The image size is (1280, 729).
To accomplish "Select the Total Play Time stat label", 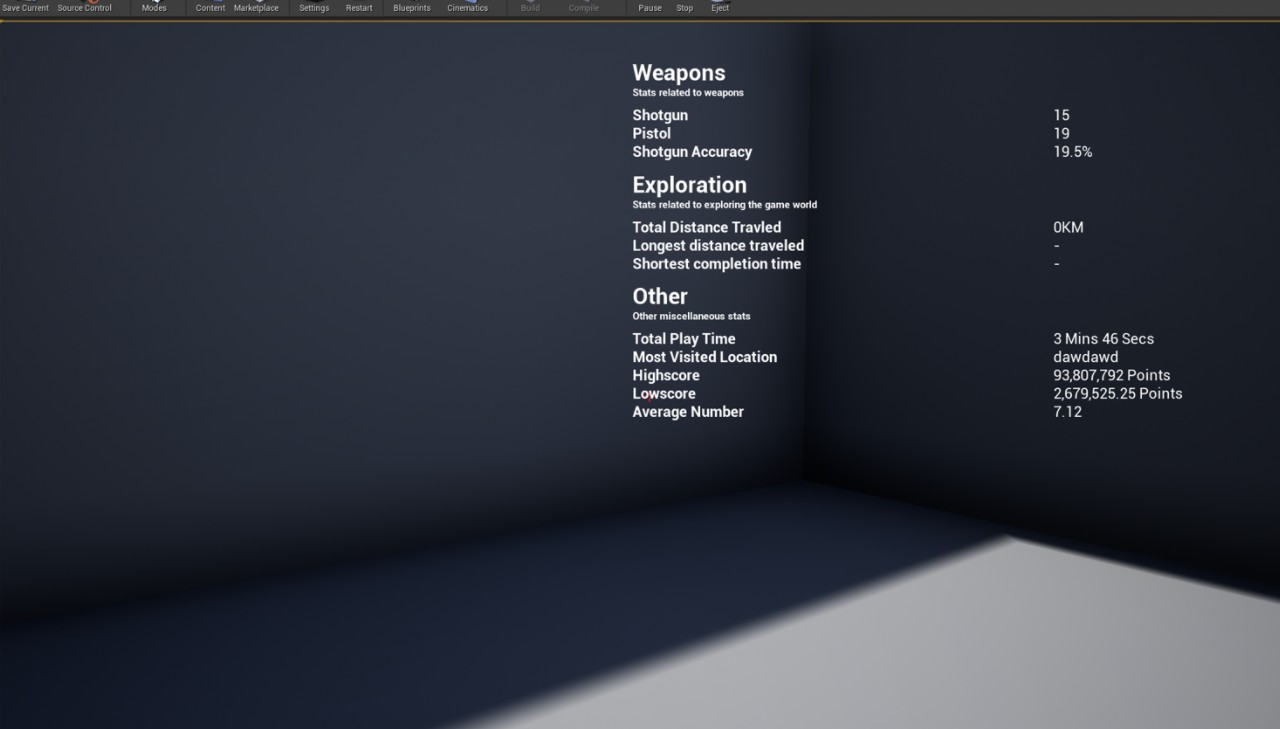I will pyautogui.click(x=684, y=339).
